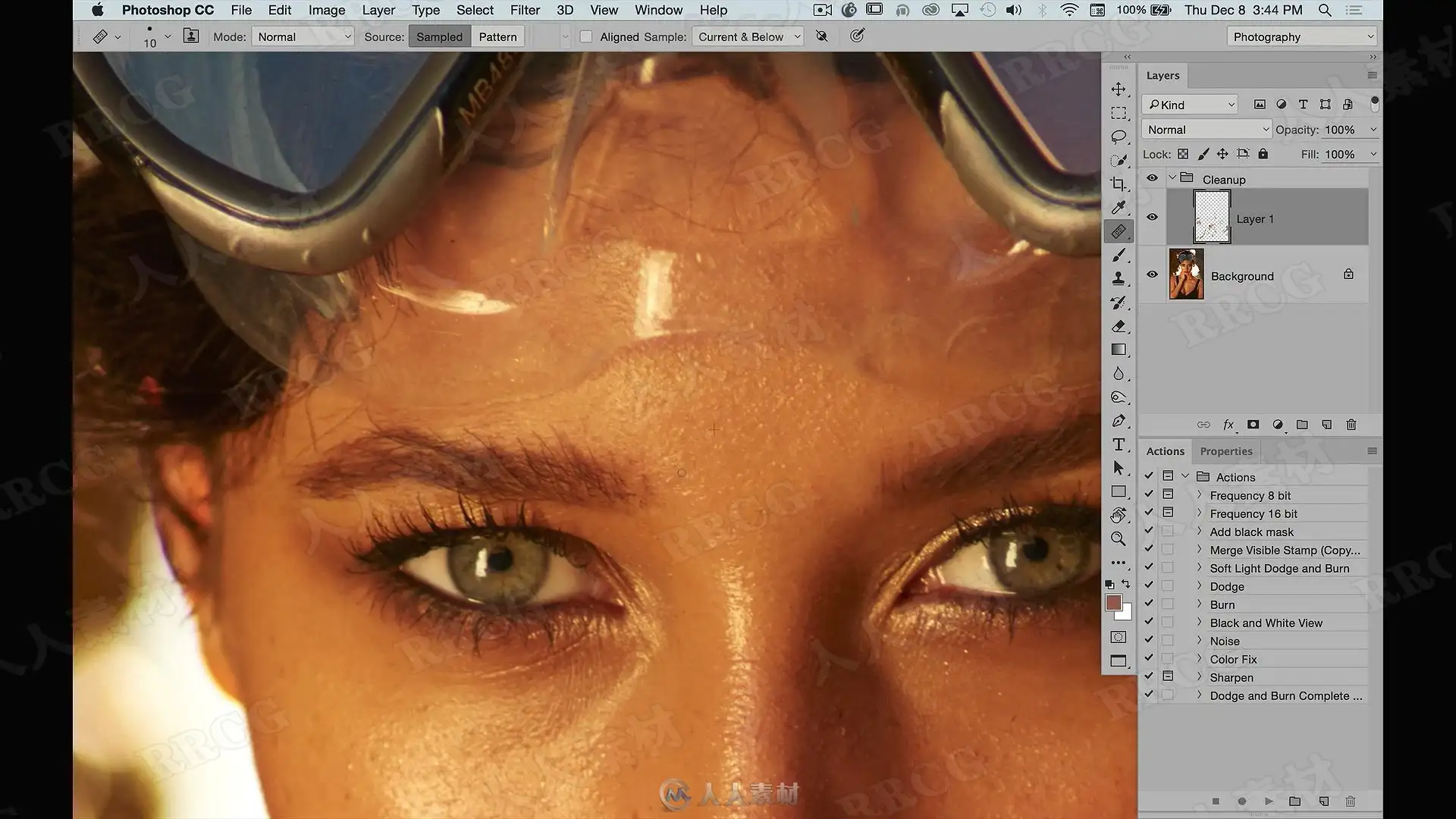The image size is (1456, 819).
Task: Open the Opacity slider dropdown arrow
Action: [1373, 130]
